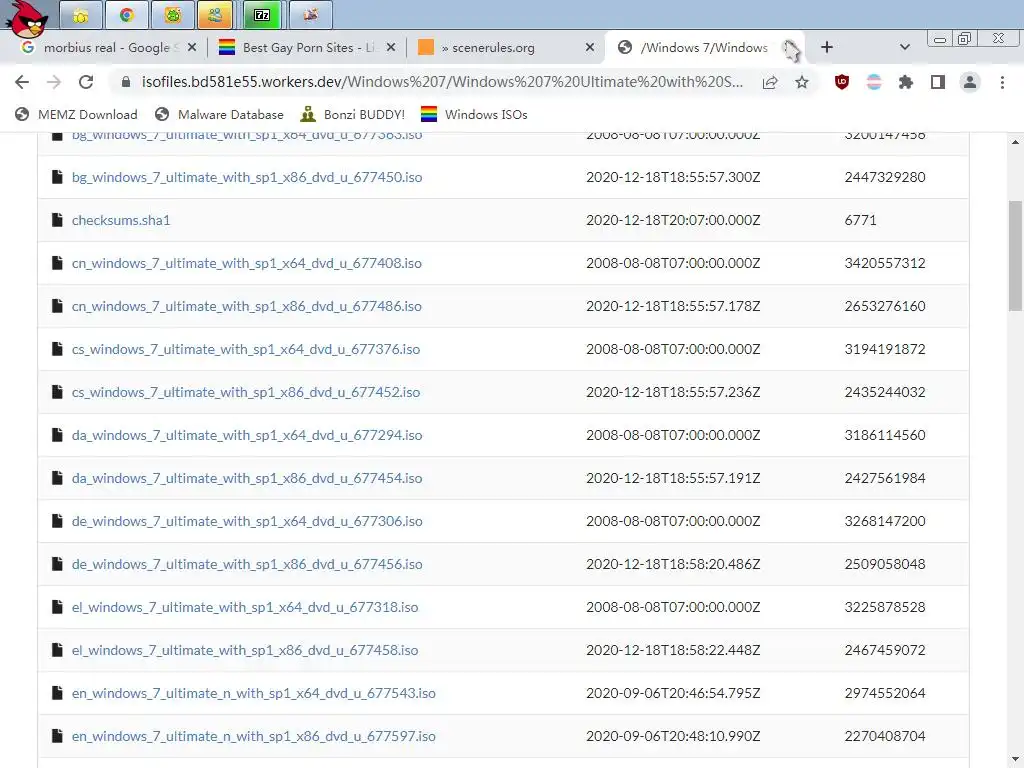The width and height of the screenshot is (1024, 768).
Task: Download da_windows_7 x86 677454 iso
Action: (247, 478)
